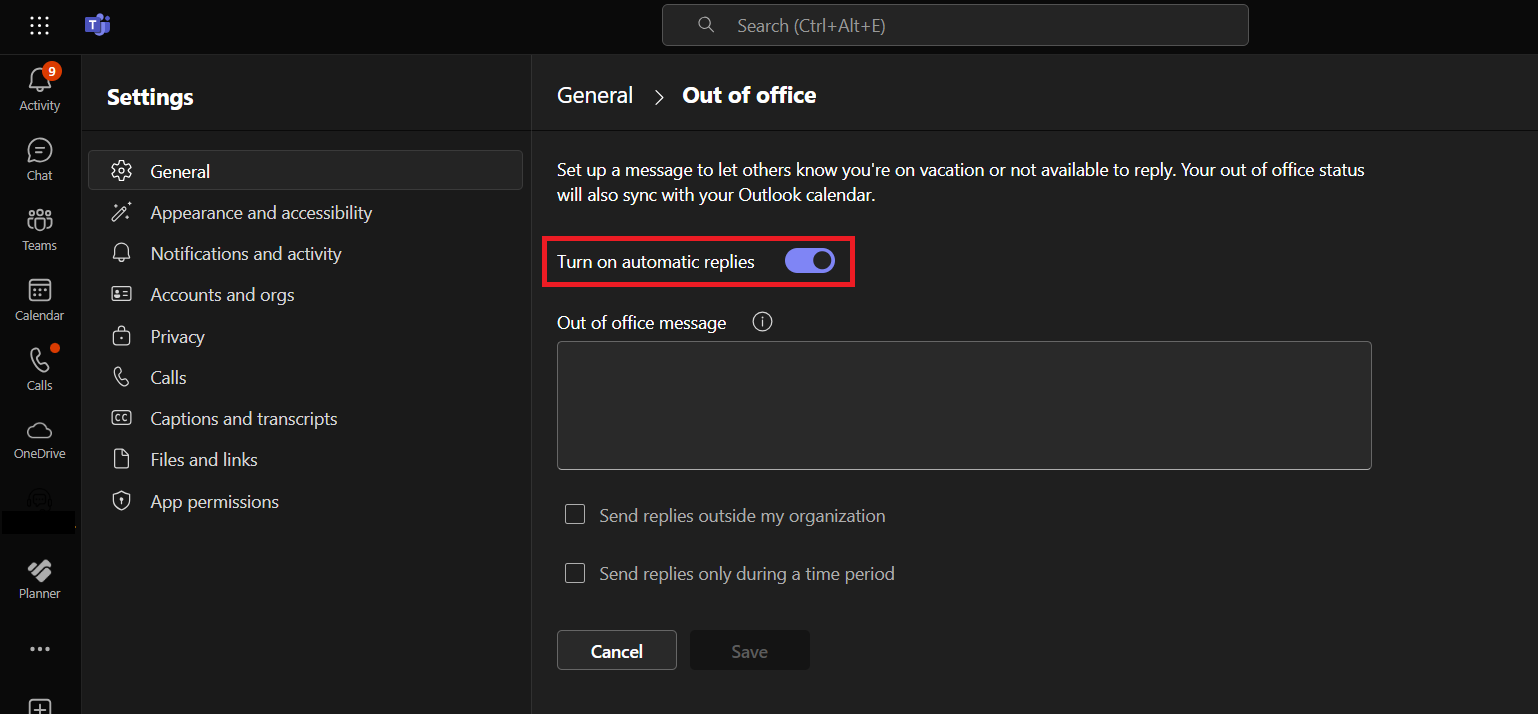The width and height of the screenshot is (1538, 714).
Task: Click the Captions CC icon
Action: point(122,418)
